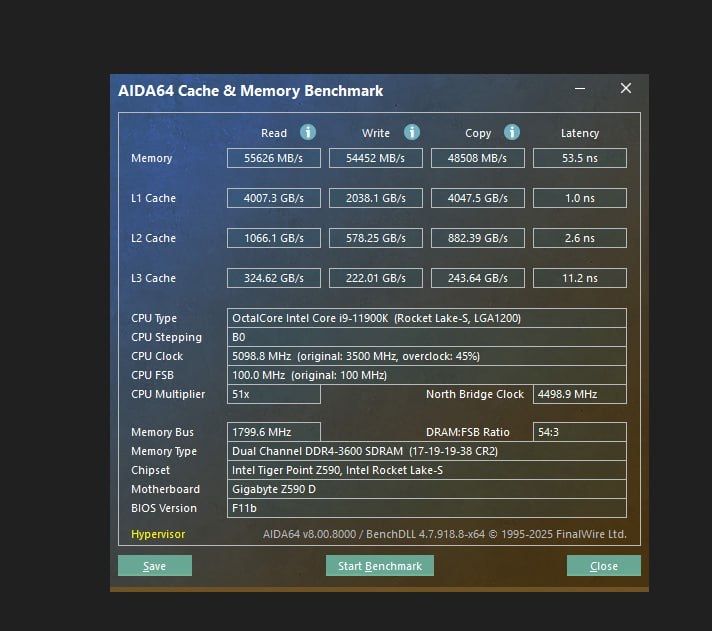Save the benchmark results
Image resolution: width=712 pixels, height=631 pixels.
(155, 566)
